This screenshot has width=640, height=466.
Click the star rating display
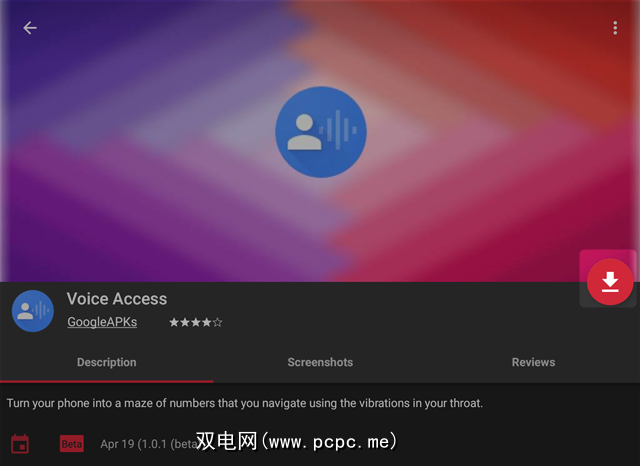pyautogui.click(x=196, y=322)
